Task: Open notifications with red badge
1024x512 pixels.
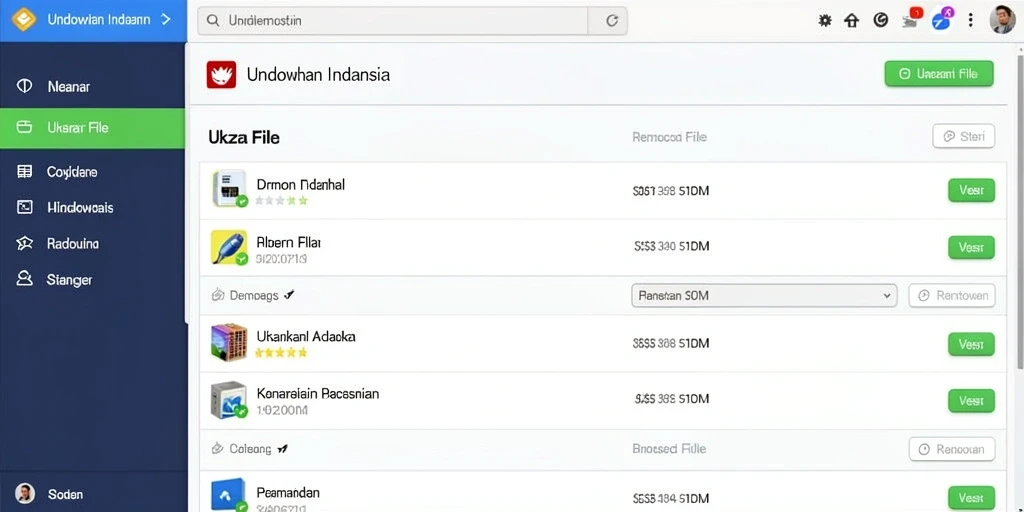Action: (911, 19)
